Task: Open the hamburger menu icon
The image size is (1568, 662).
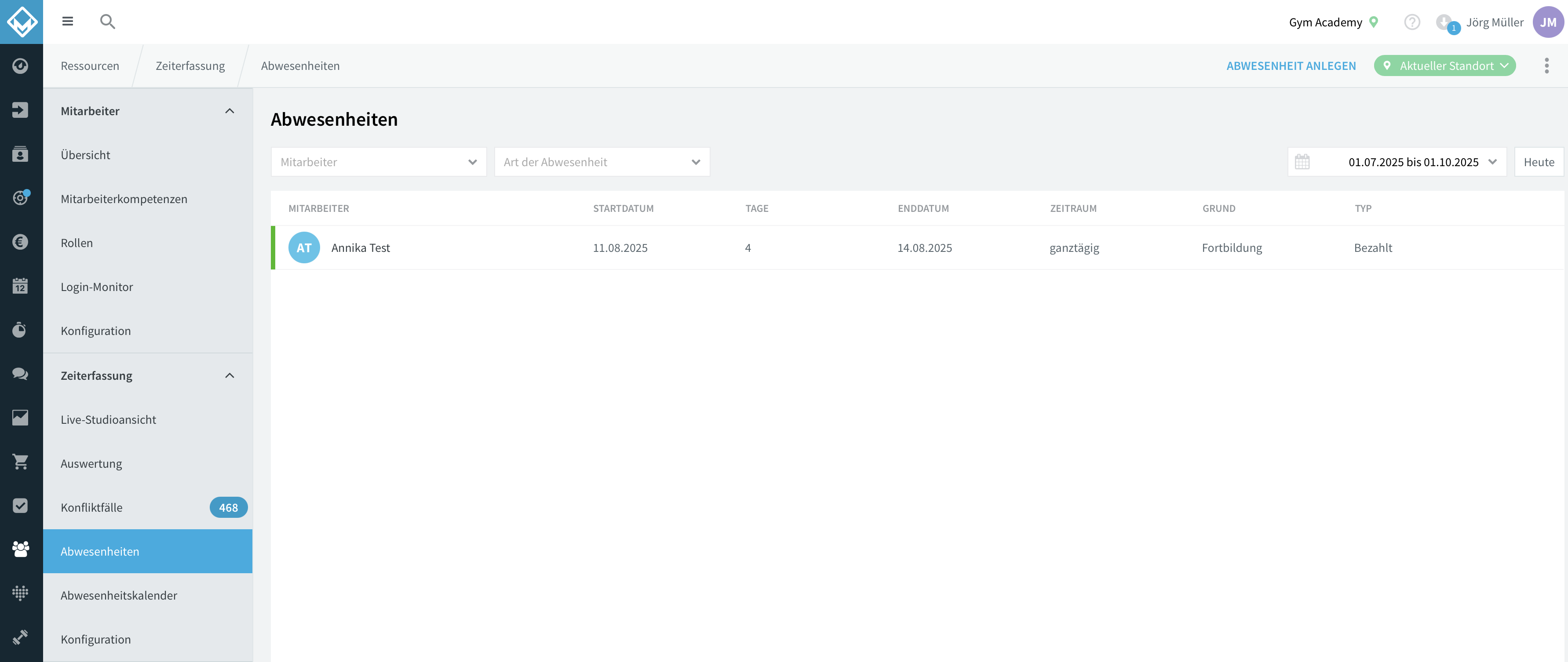Action: tap(68, 21)
